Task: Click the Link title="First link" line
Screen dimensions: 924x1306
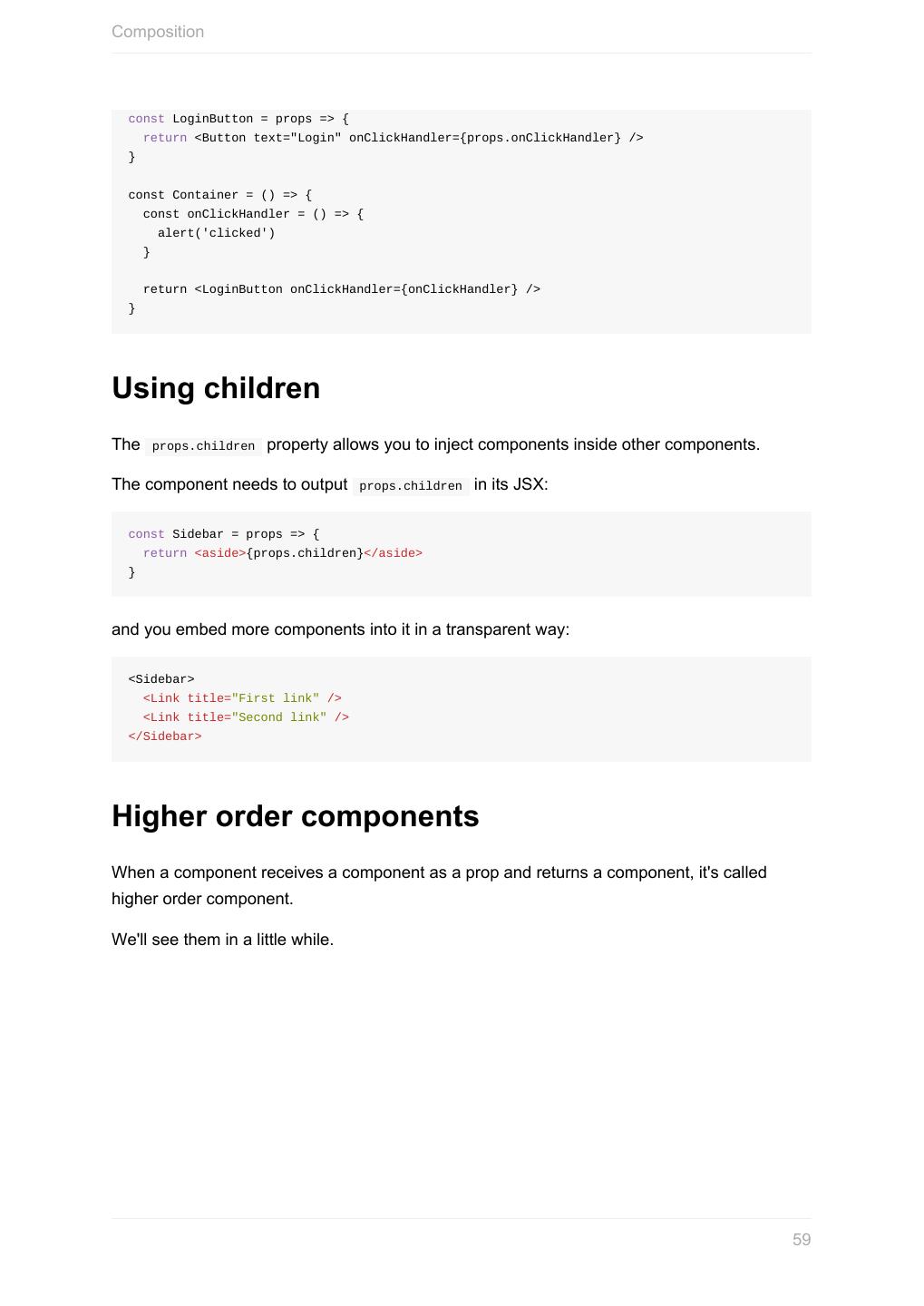Action: 242,698
